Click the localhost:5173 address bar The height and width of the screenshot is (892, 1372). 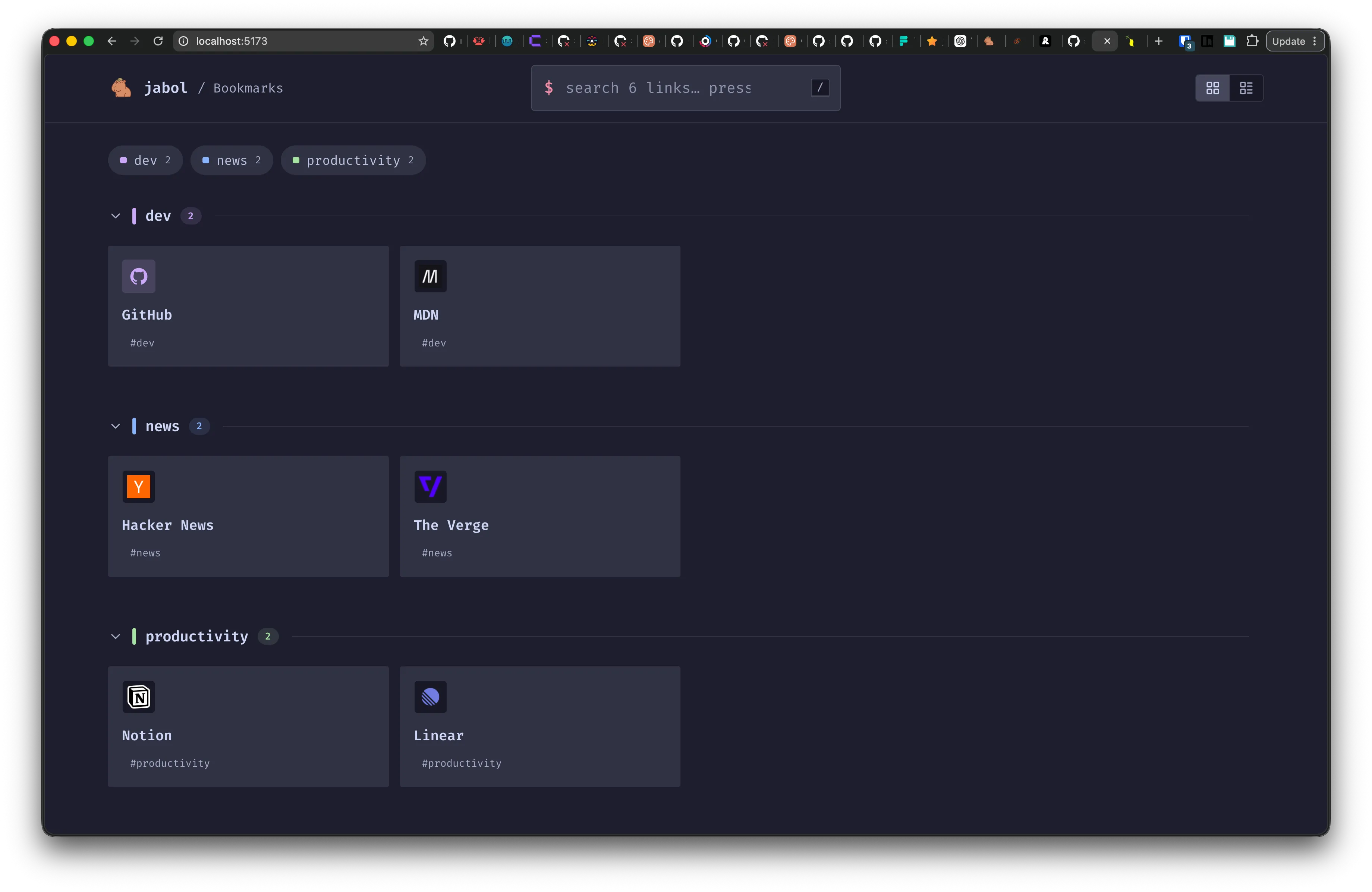pos(303,41)
